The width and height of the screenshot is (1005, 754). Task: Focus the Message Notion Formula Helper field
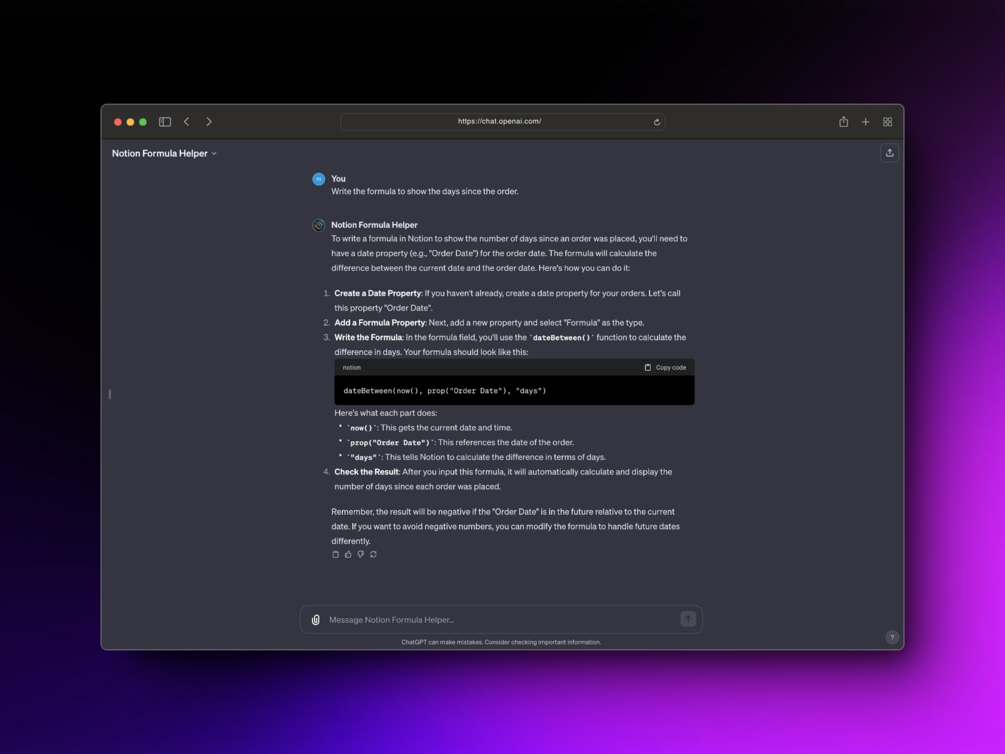pyautogui.click(x=501, y=619)
